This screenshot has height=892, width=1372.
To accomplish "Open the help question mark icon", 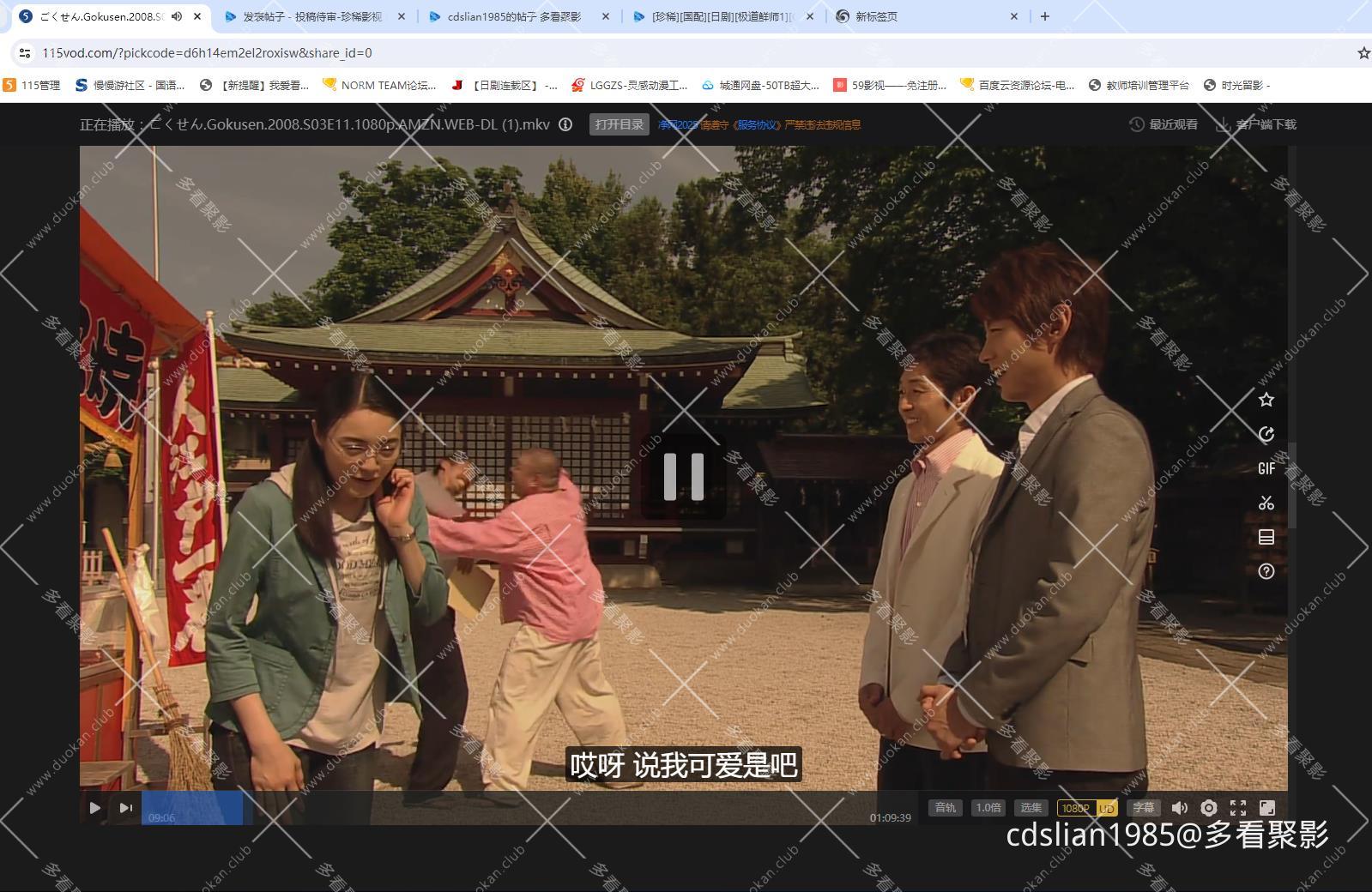I will (1266, 571).
